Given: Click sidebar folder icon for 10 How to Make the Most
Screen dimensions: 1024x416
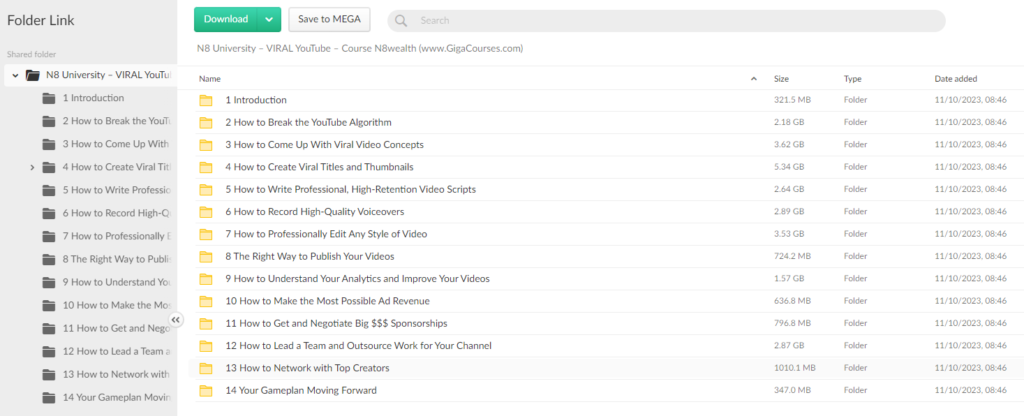Looking at the screenshot, I should pos(49,305).
